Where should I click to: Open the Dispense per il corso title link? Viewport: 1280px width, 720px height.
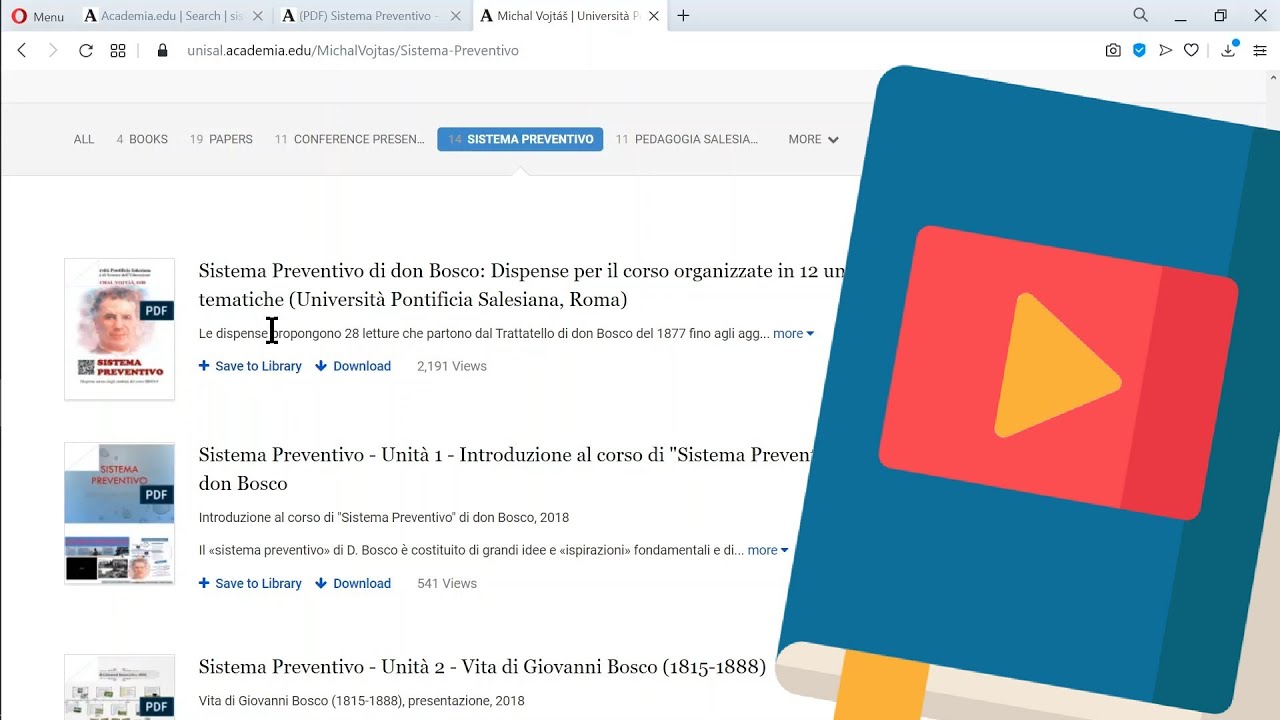click(x=522, y=285)
